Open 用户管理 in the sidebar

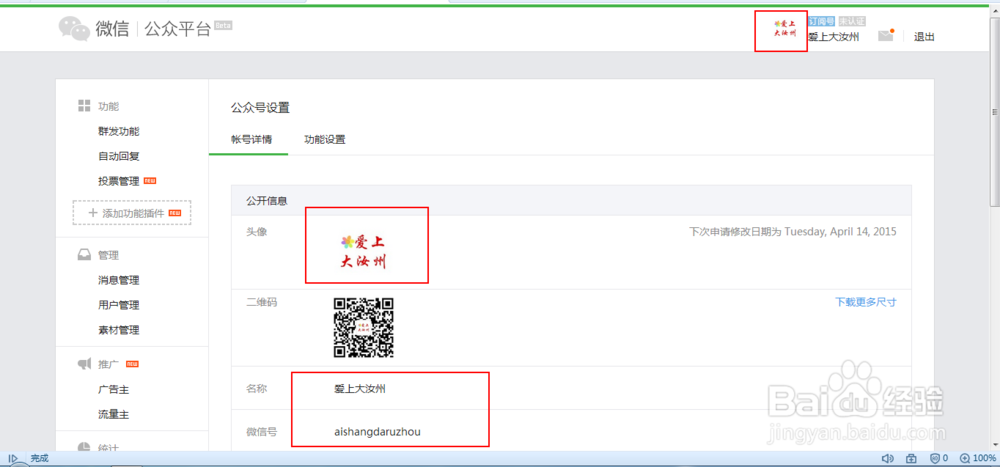119,305
